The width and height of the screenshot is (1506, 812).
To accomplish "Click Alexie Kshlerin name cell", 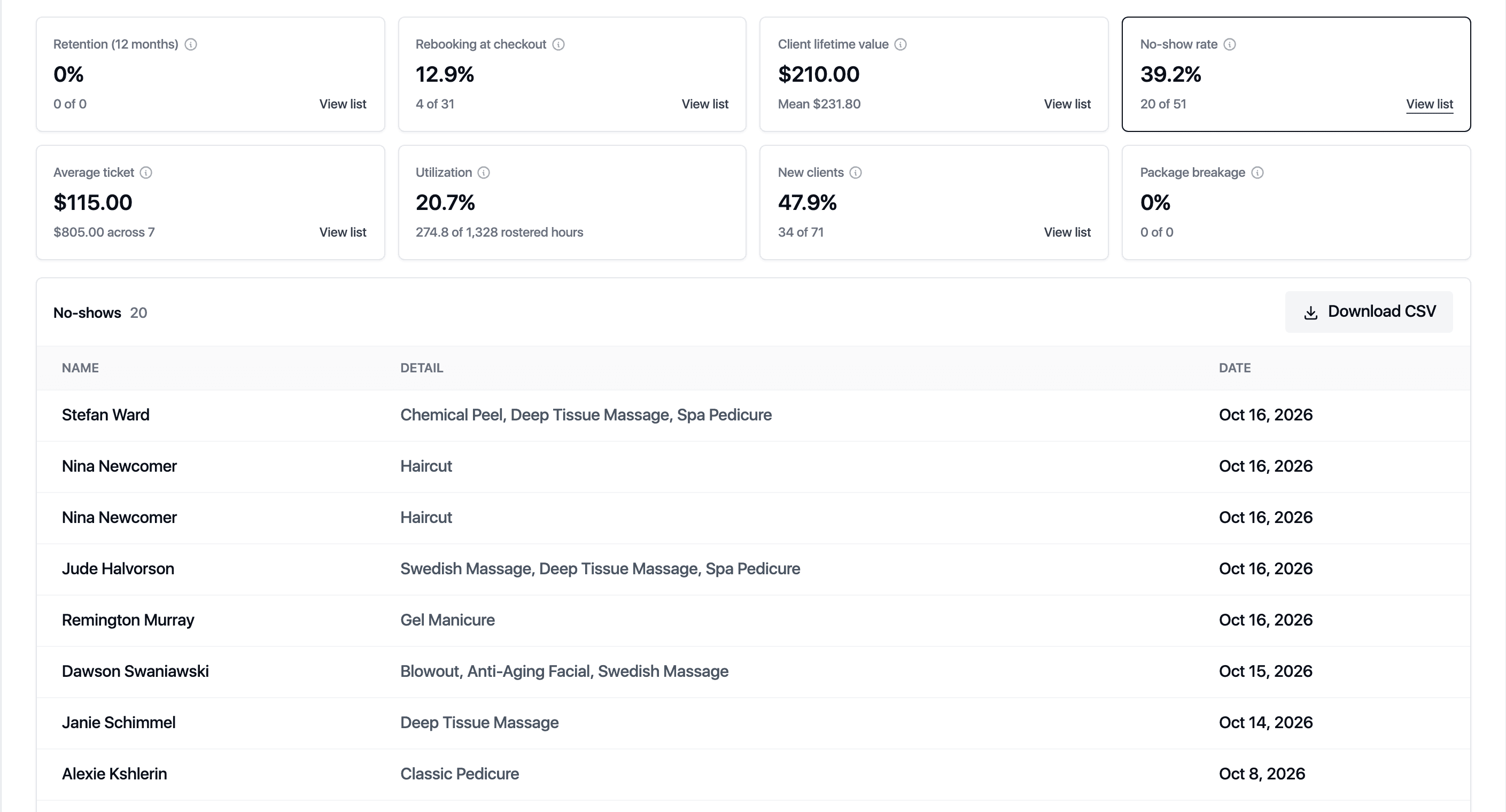I will coord(114,774).
